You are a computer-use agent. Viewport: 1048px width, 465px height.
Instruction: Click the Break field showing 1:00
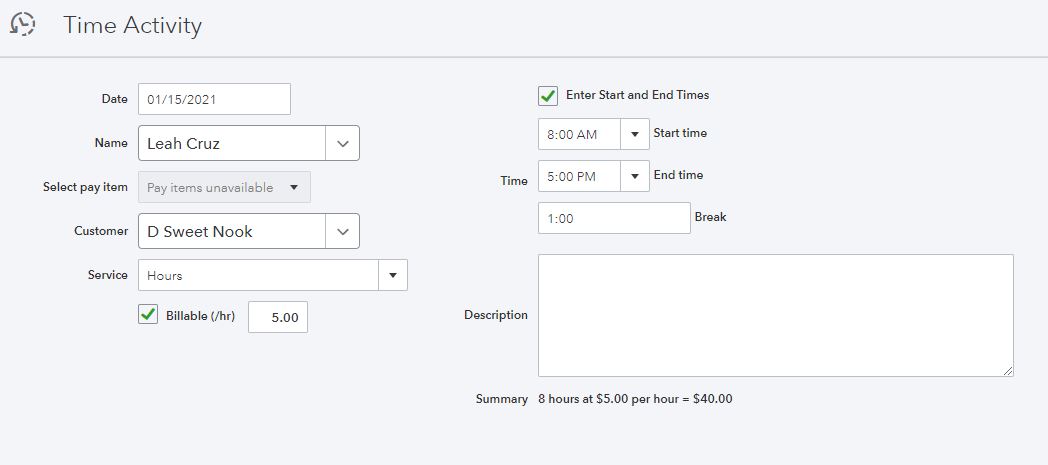(x=613, y=219)
